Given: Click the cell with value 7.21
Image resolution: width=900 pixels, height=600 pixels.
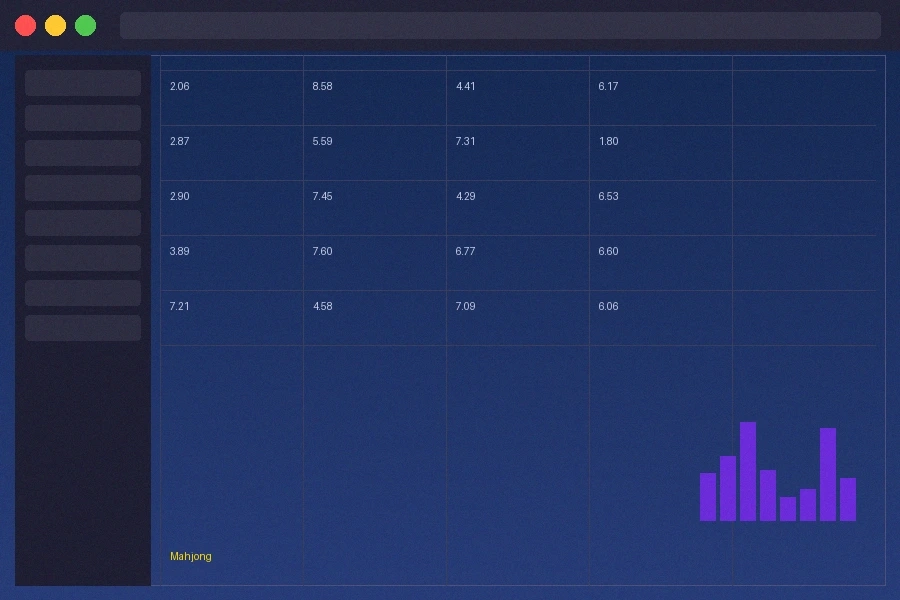Looking at the screenshot, I should [x=180, y=307].
